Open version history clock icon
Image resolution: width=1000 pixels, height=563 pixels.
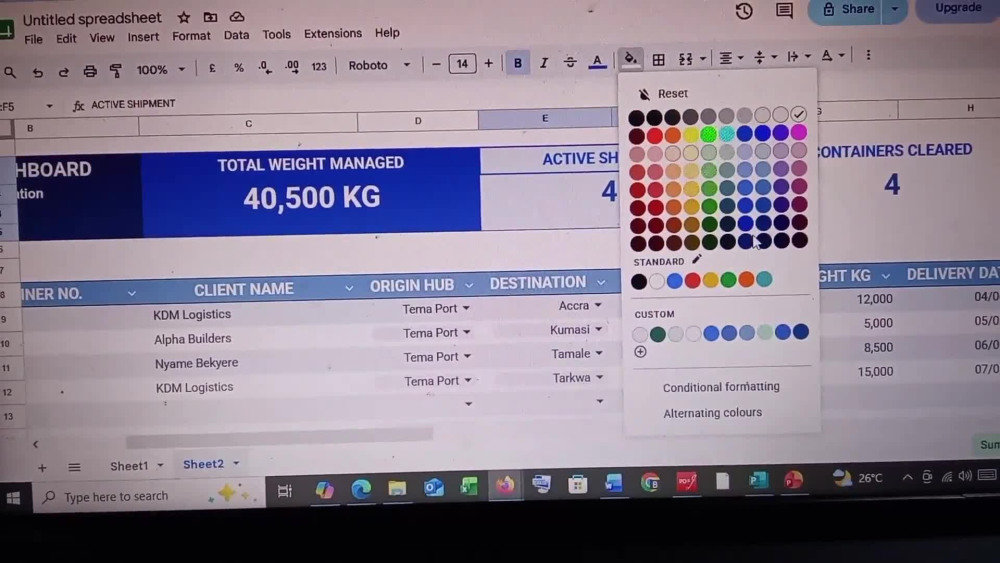[744, 11]
